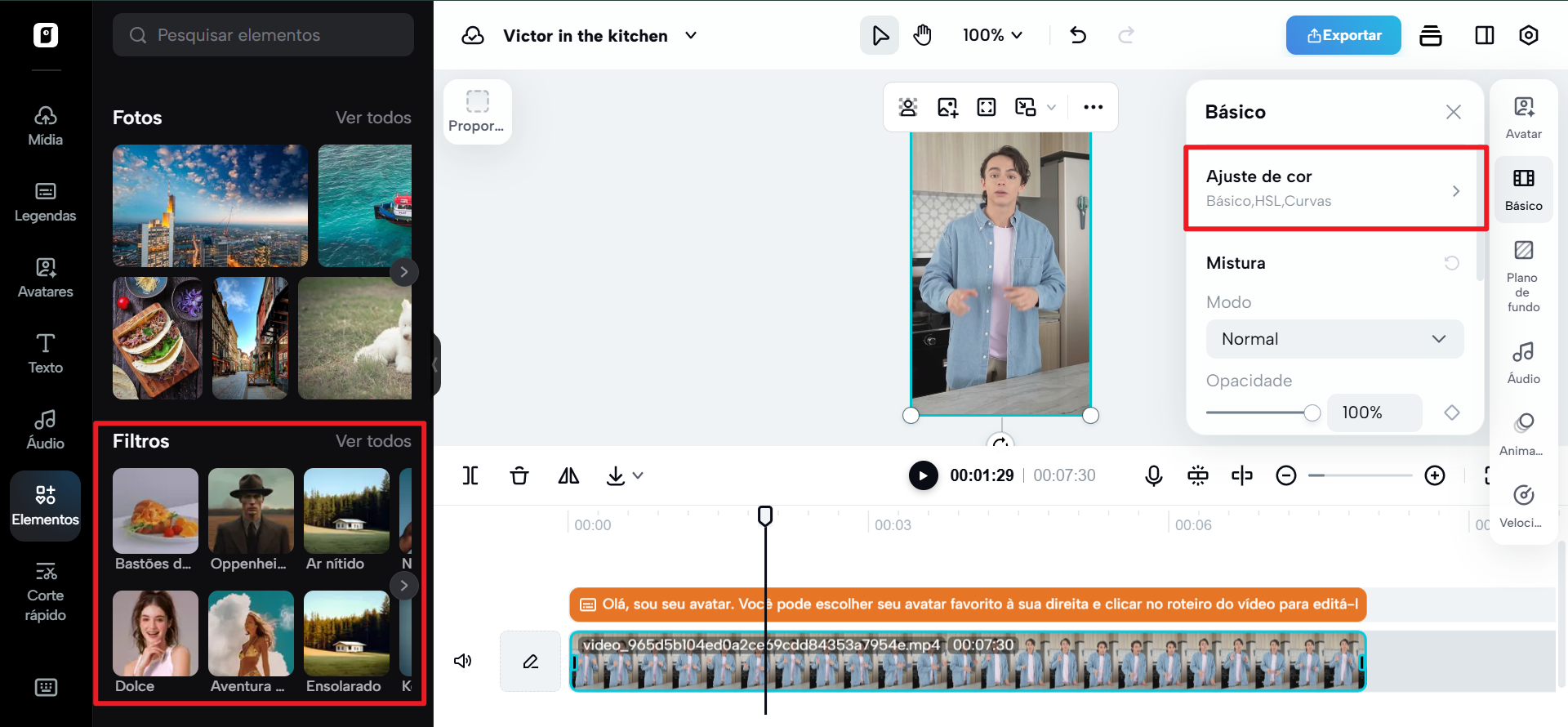
Task: Select the city skyline photo thumbnail
Action: pos(210,206)
